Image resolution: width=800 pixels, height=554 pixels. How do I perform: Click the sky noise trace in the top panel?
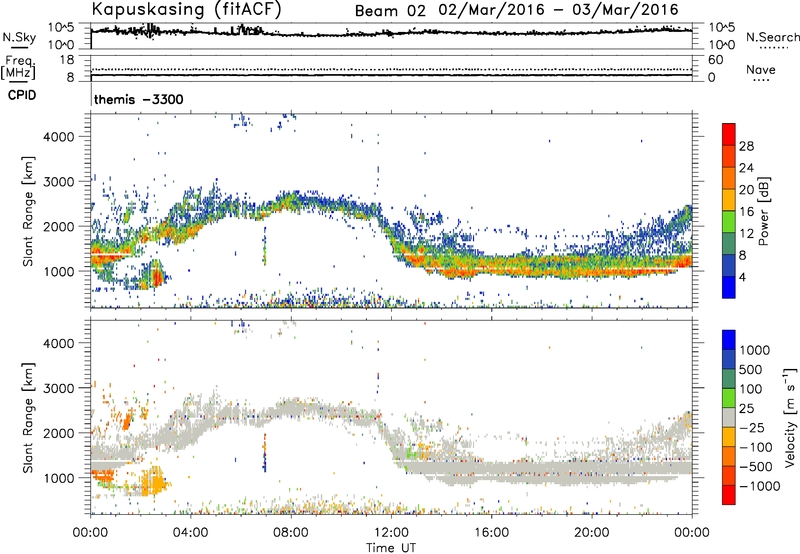click(391, 33)
